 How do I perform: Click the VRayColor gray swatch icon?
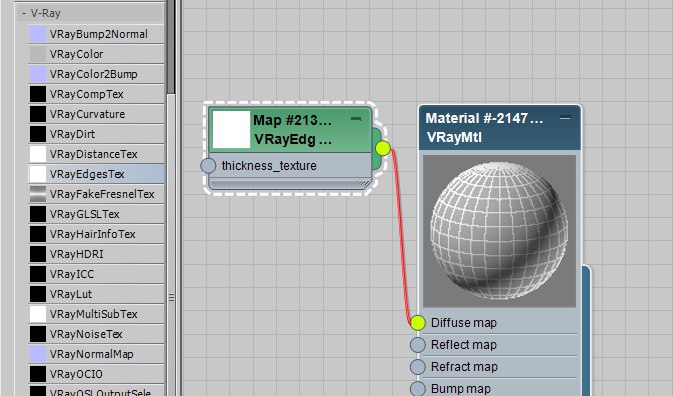(x=38, y=54)
